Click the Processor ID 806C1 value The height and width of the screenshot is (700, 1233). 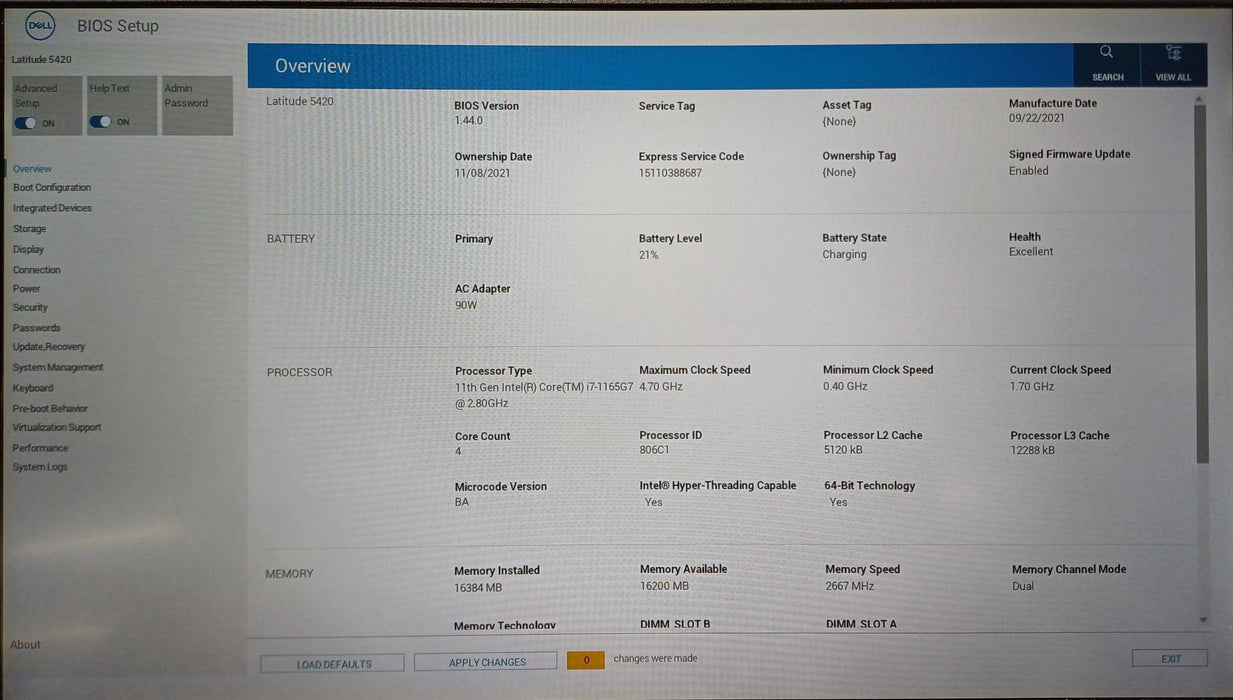coord(654,450)
